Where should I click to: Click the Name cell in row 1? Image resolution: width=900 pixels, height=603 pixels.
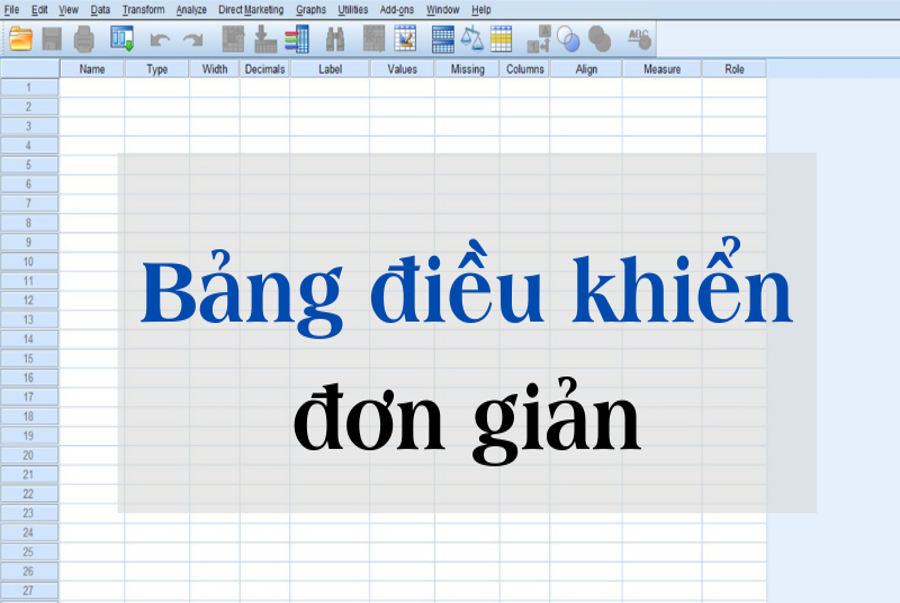pyautogui.click(x=92, y=88)
